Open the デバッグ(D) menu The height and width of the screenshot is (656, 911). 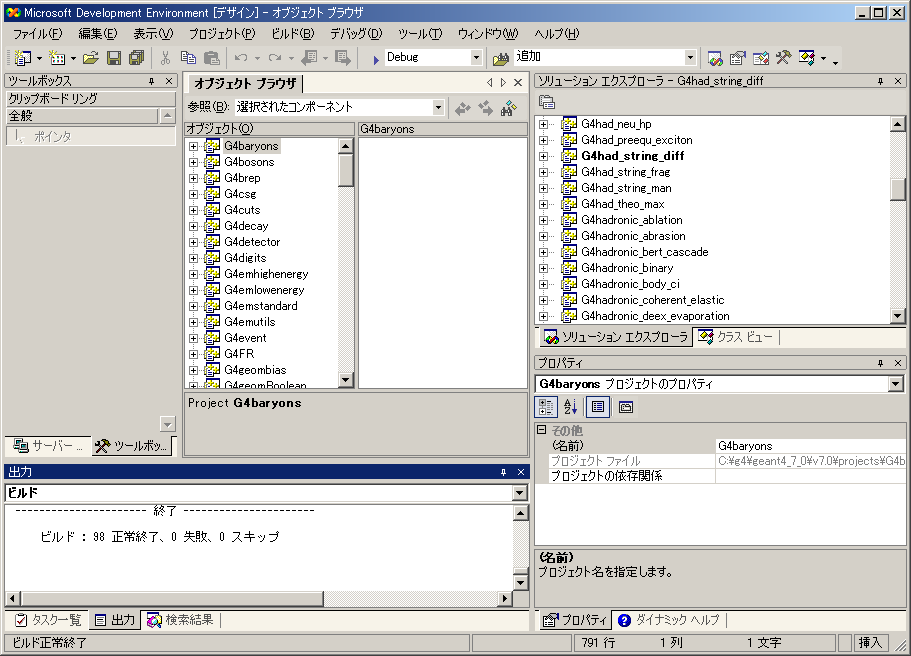click(x=356, y=34)
